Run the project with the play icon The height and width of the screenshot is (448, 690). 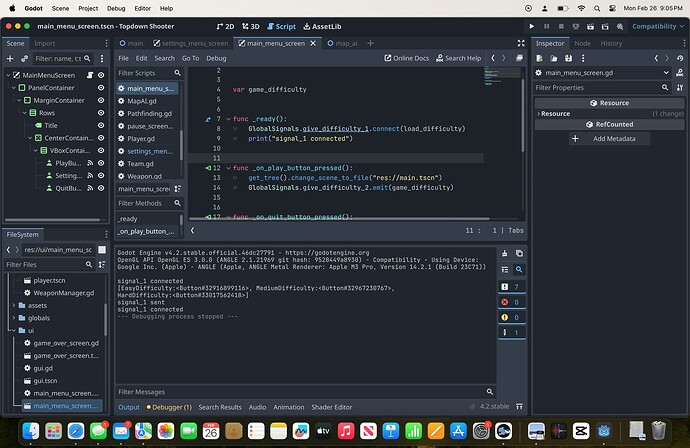532,26
